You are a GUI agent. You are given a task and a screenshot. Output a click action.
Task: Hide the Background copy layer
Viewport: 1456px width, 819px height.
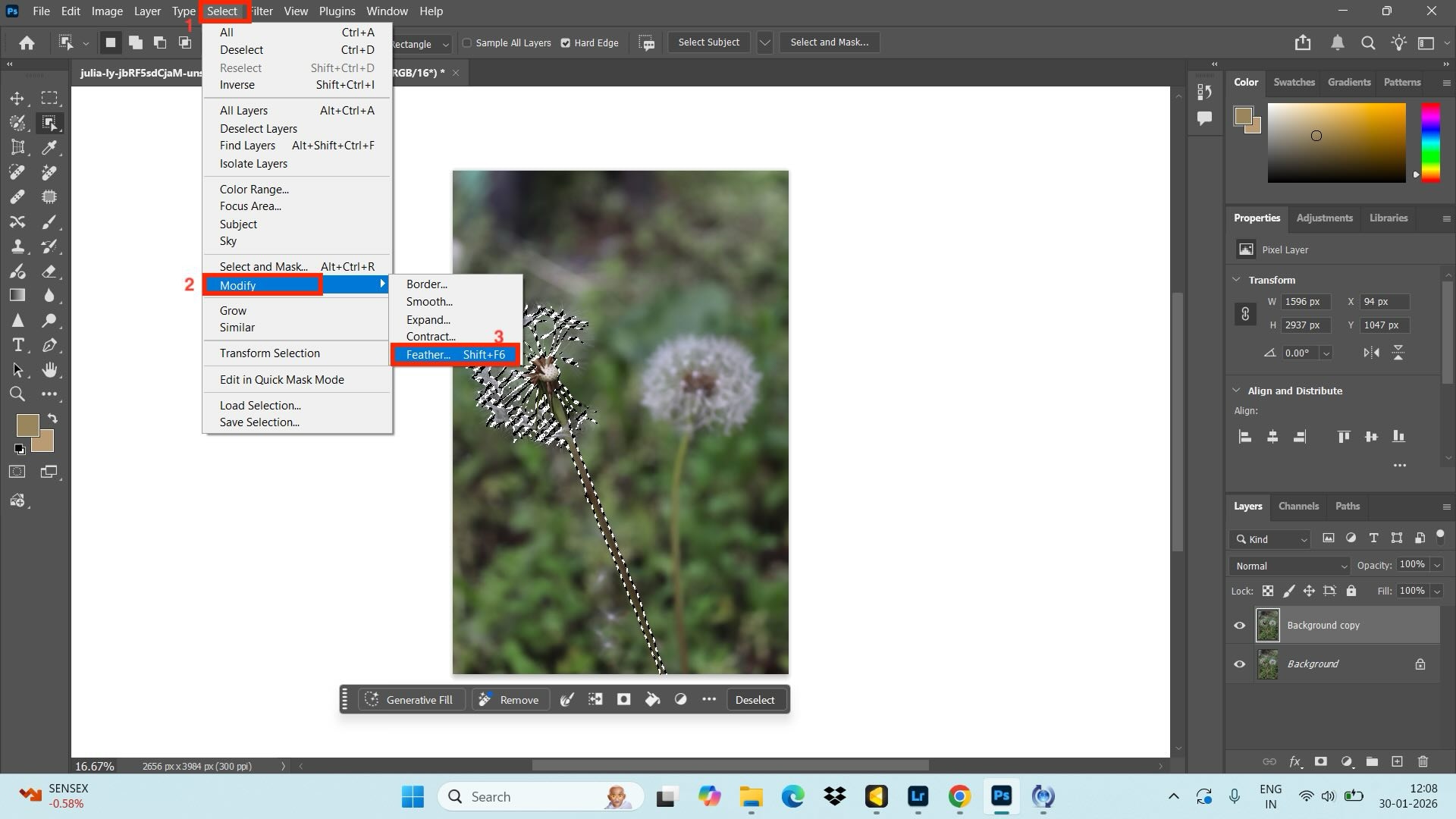pos(1240,625)
